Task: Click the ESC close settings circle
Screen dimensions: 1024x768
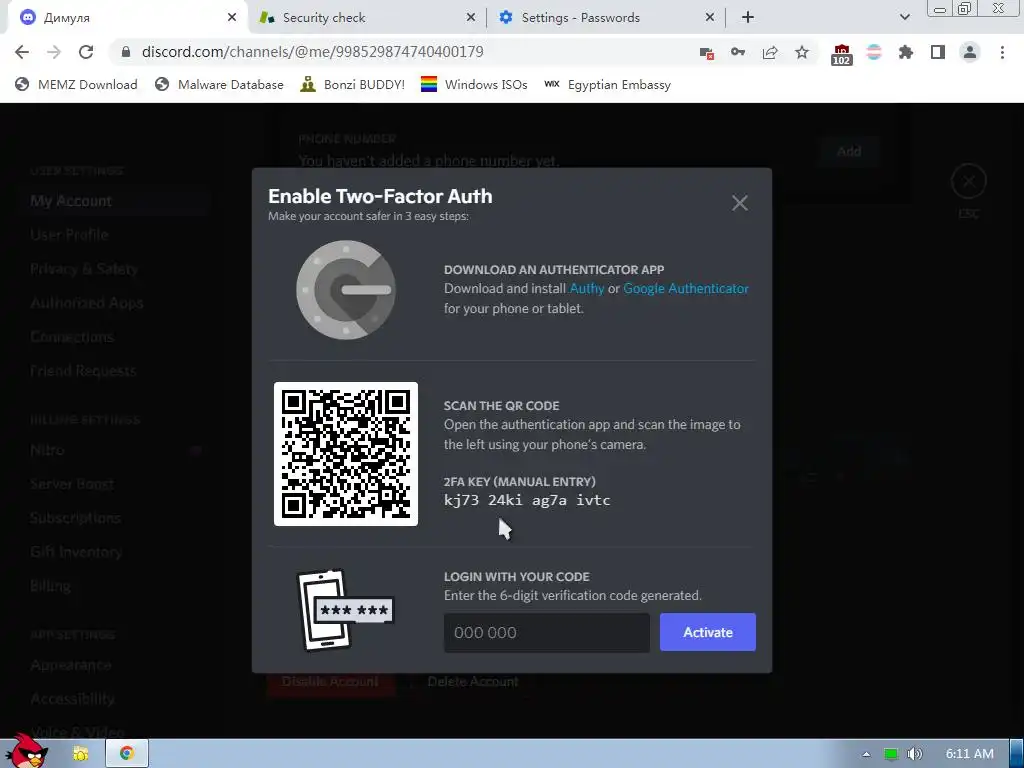Action: [x=968, y=181]
